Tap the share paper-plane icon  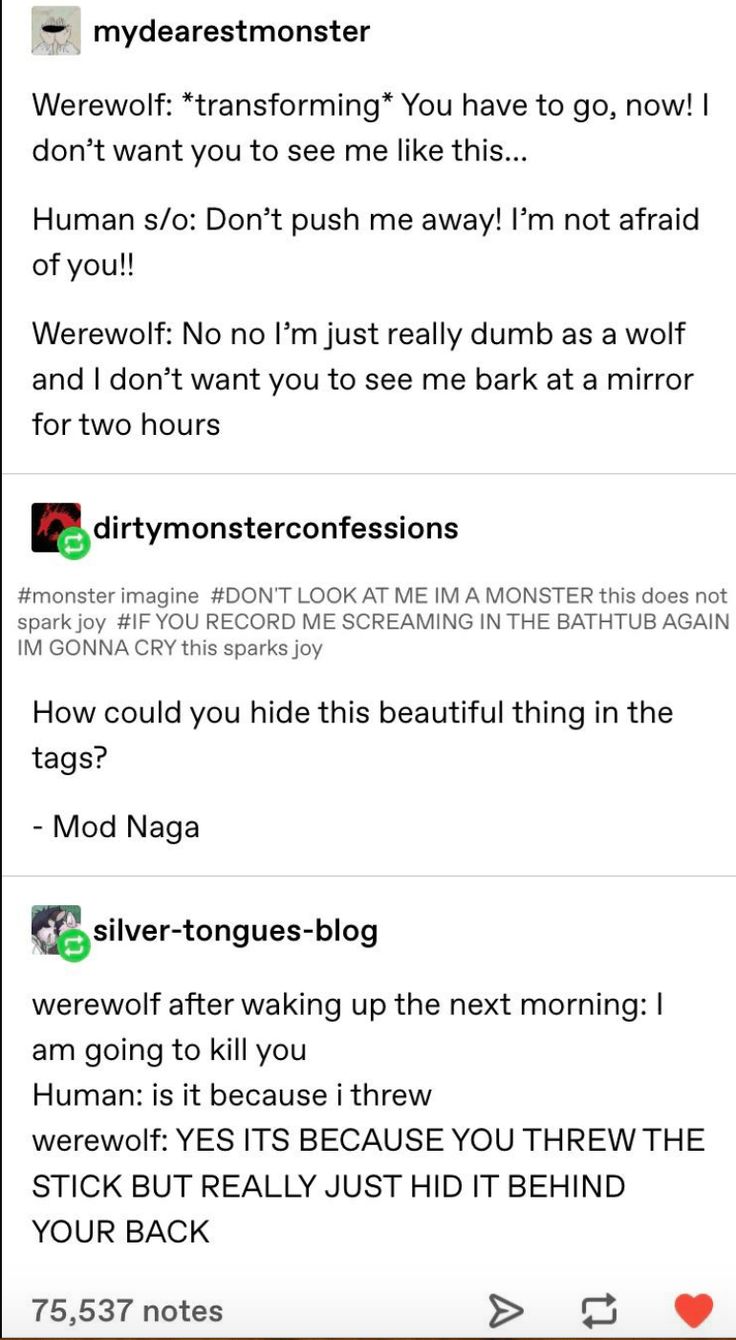[506, 1310]
